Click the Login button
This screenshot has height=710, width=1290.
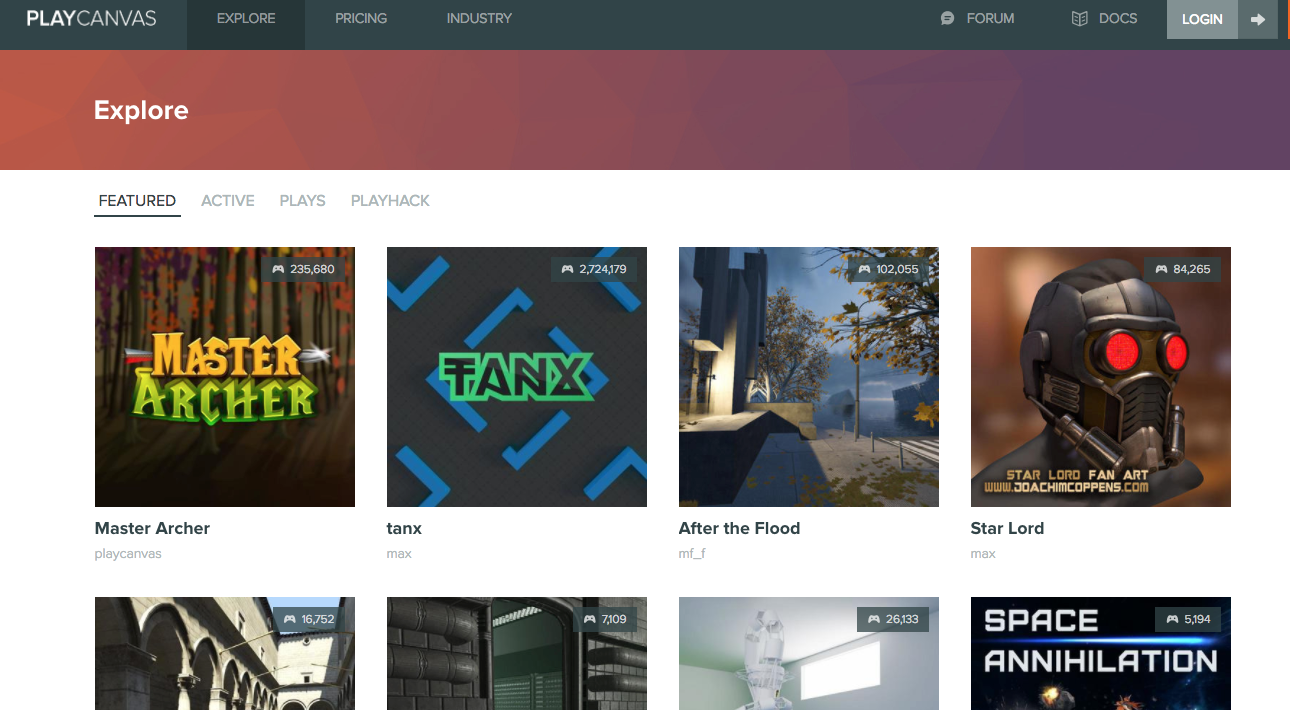[x=1202, y=19]
